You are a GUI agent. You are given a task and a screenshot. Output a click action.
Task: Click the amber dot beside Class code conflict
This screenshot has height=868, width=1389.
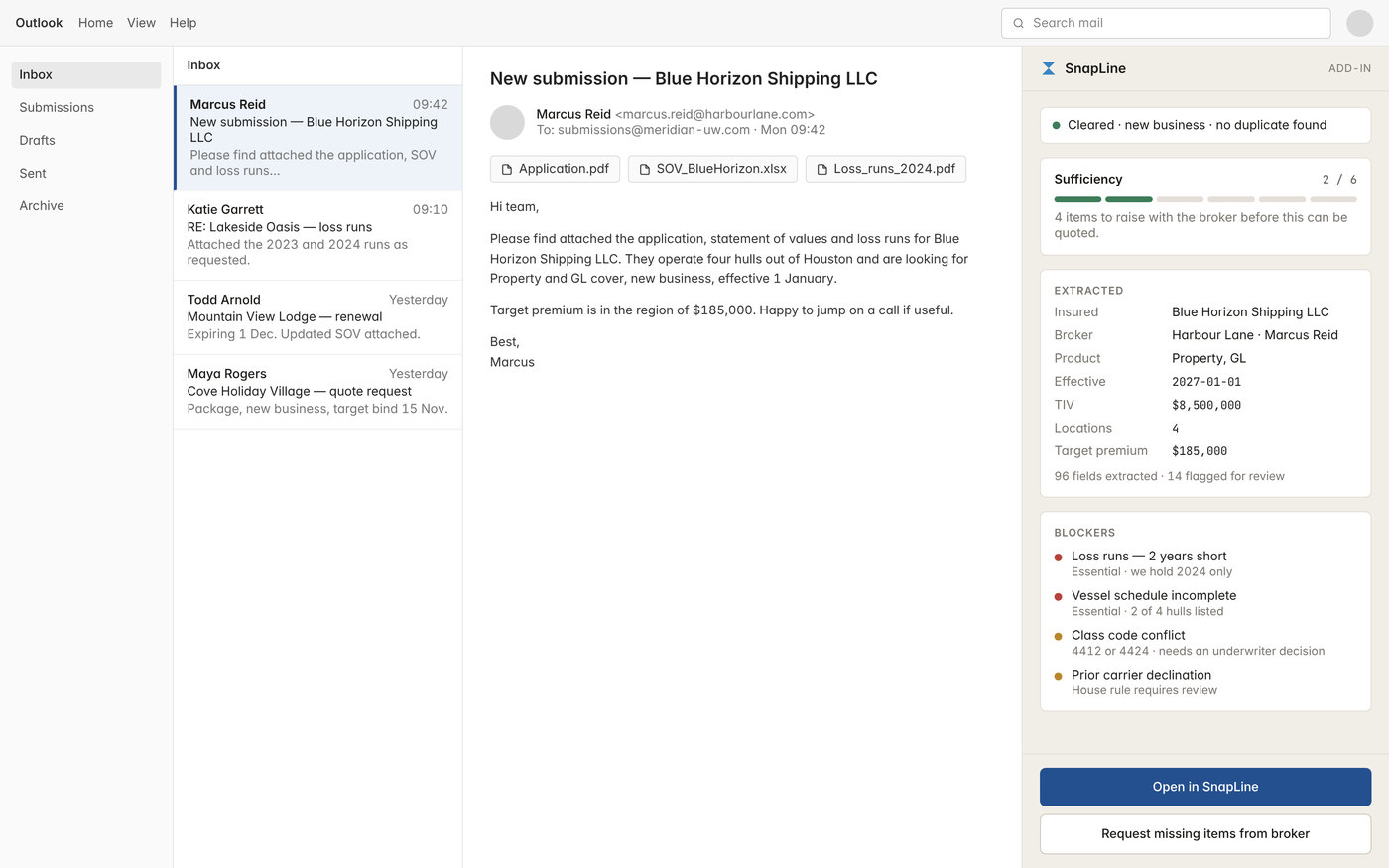click(x=1058, y=637)
